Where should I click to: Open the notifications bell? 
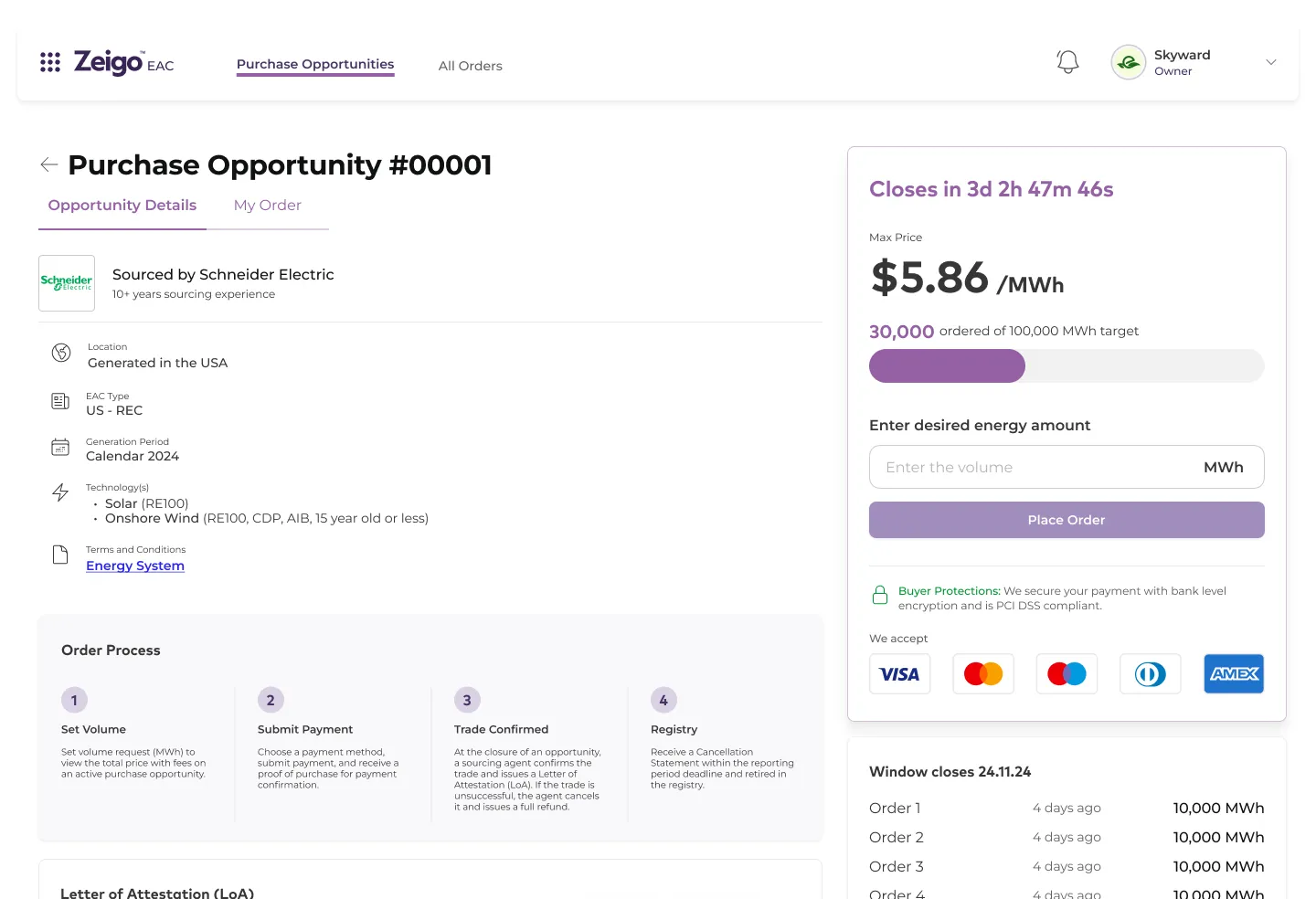click(1067, 62)
